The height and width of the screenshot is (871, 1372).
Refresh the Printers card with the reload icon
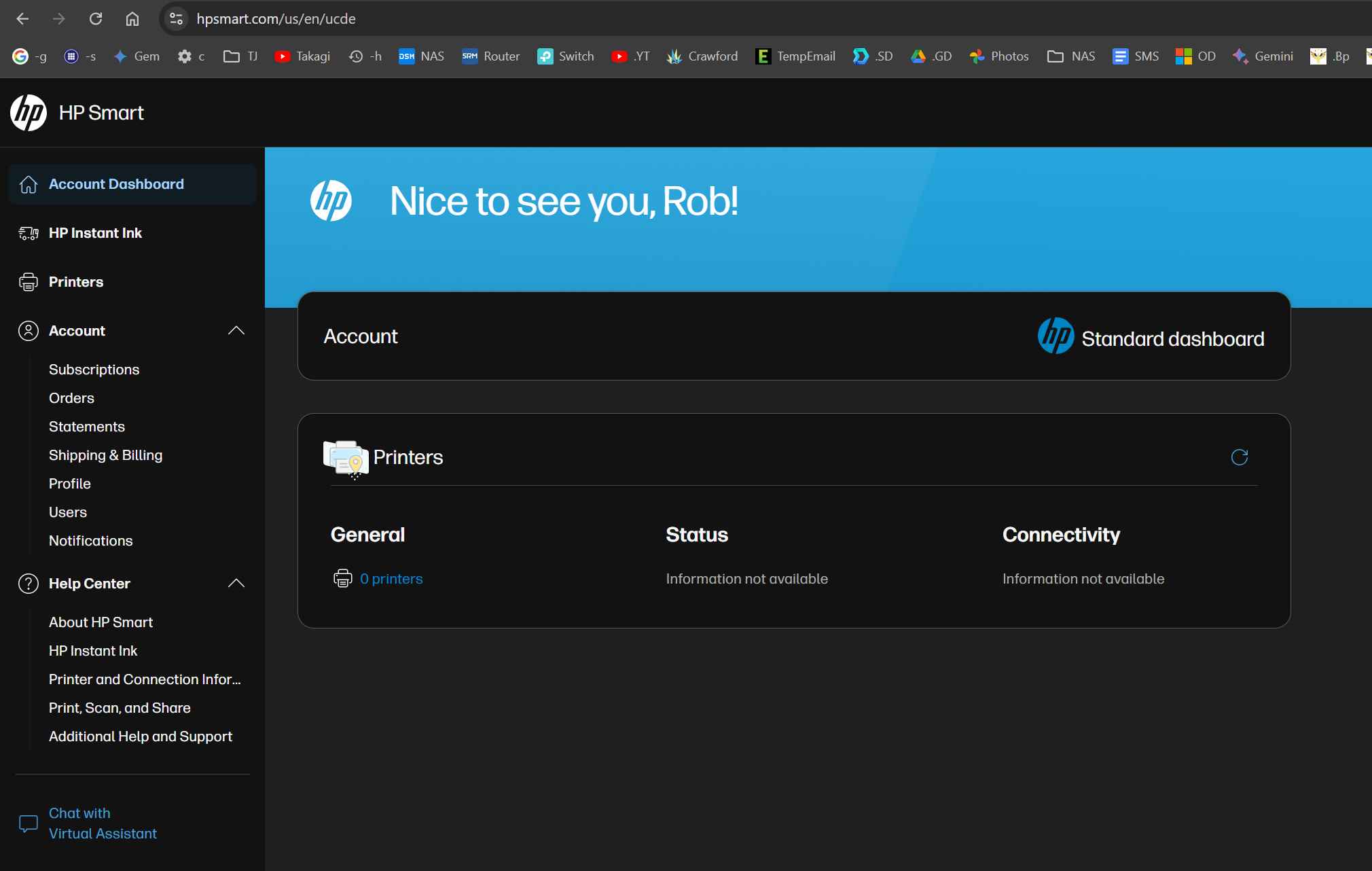pyautogui.click(x=1239, y=457)
